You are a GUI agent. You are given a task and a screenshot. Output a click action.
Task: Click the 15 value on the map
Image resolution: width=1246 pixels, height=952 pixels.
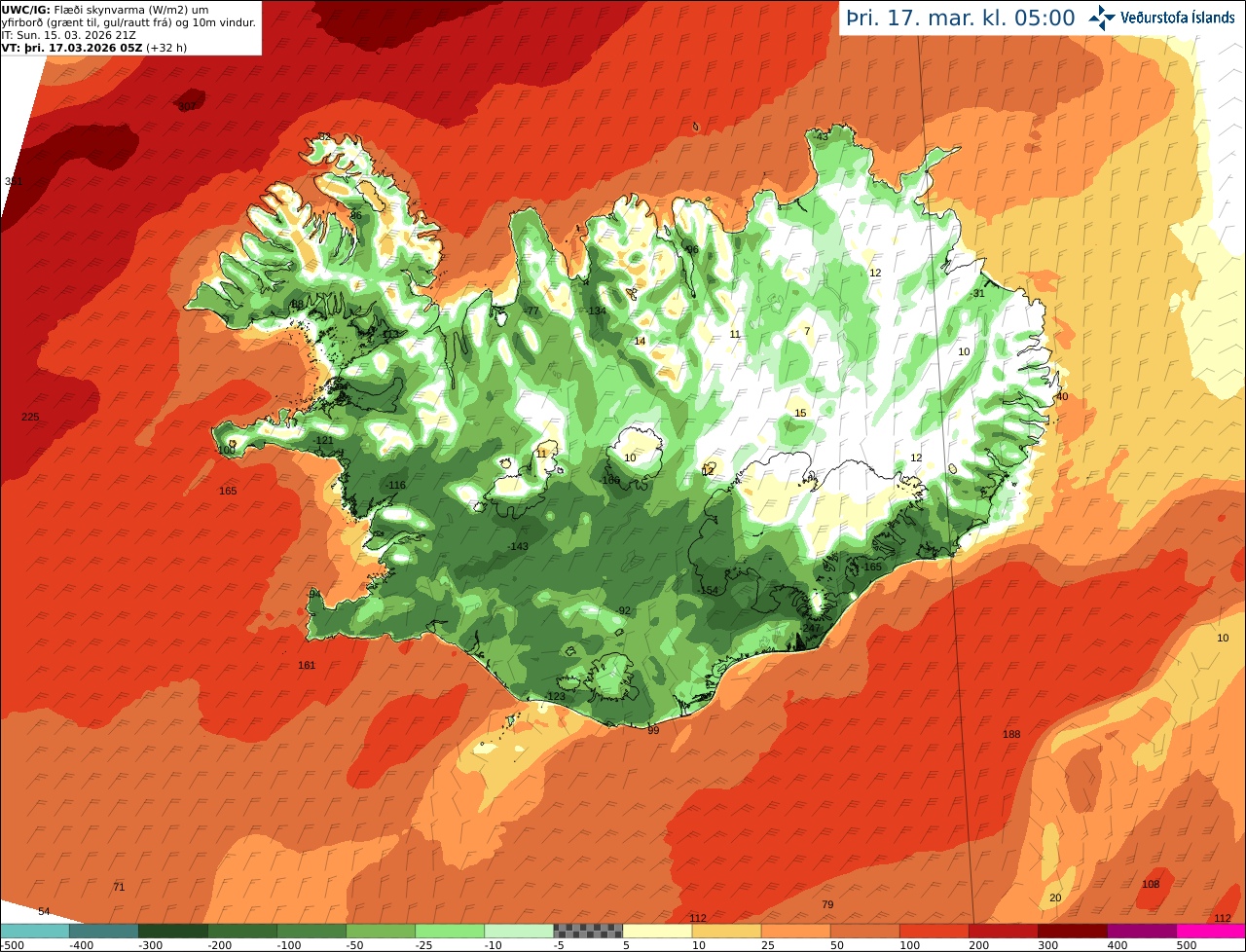(800, 413)
